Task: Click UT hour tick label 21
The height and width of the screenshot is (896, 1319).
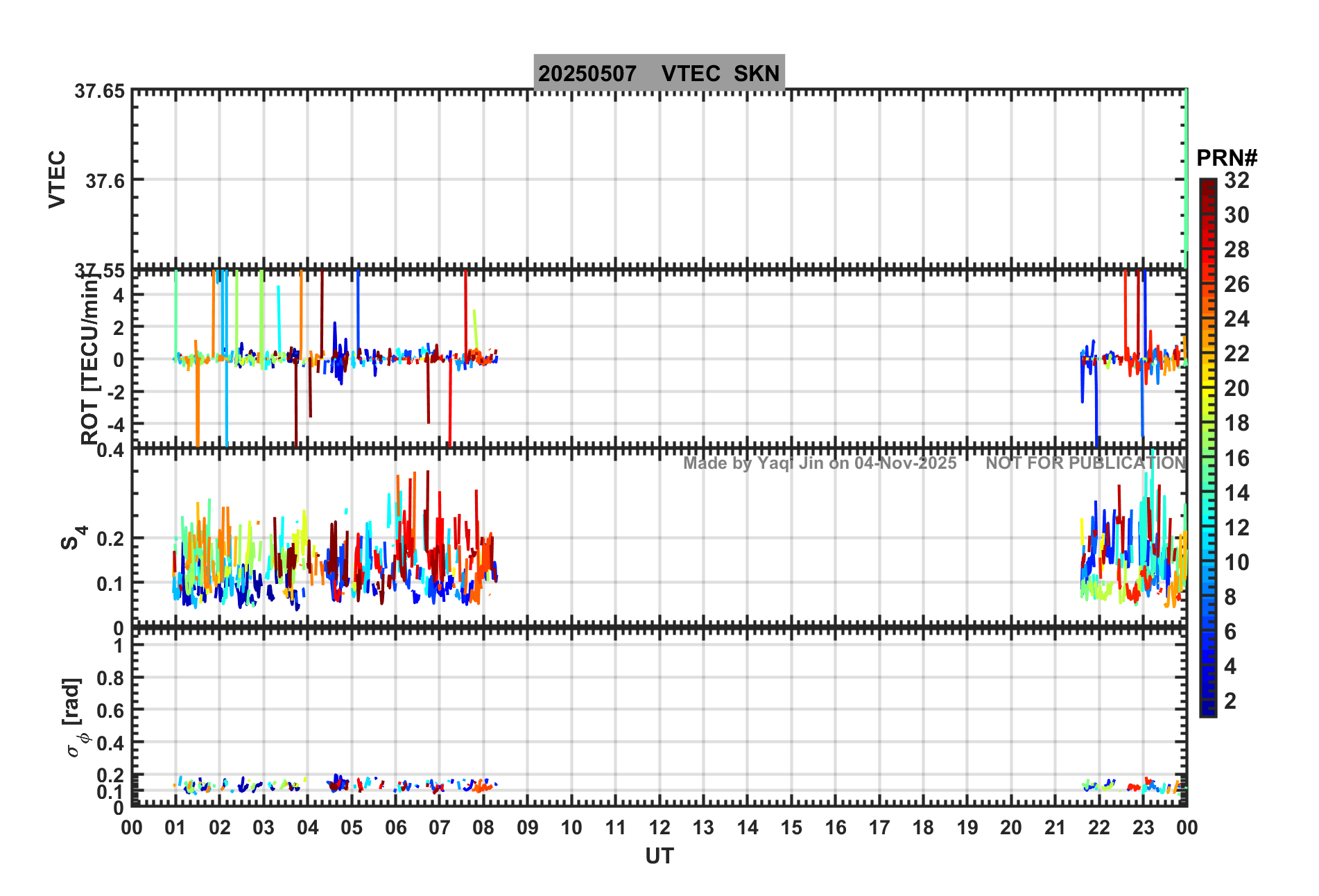Action: pyautogui.click(x=1055, y=827)
